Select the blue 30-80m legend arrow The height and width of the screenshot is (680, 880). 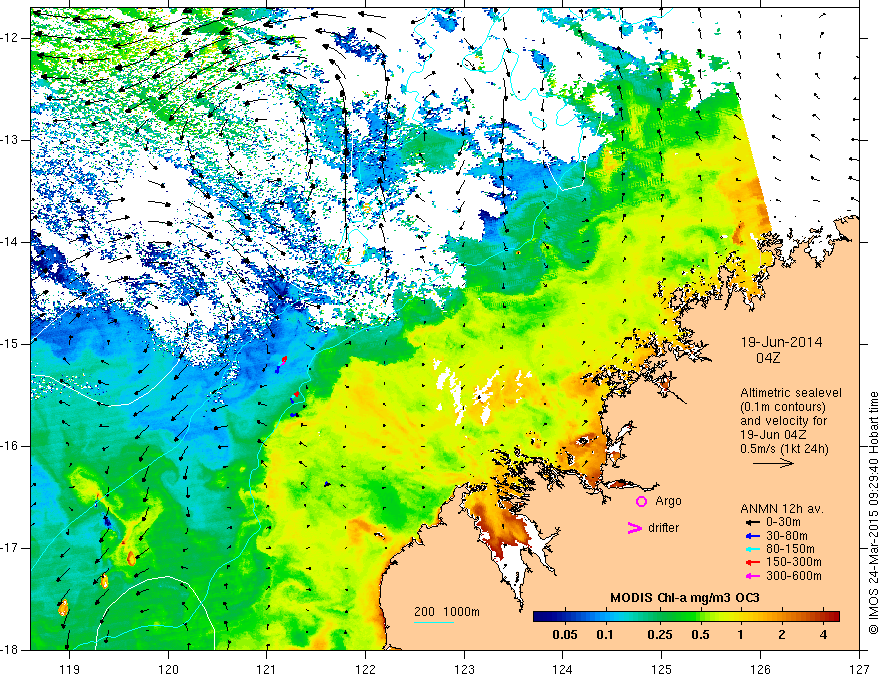[752, 536]
